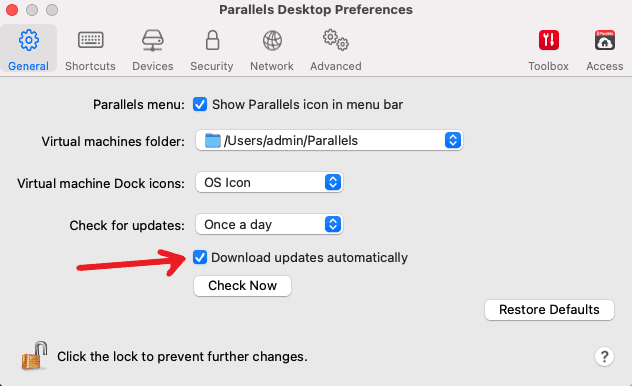The width and height of the screenshot is (632, 386).
Task: Open the Check for updates frequency dropdown
Action: tap(269, 224)
